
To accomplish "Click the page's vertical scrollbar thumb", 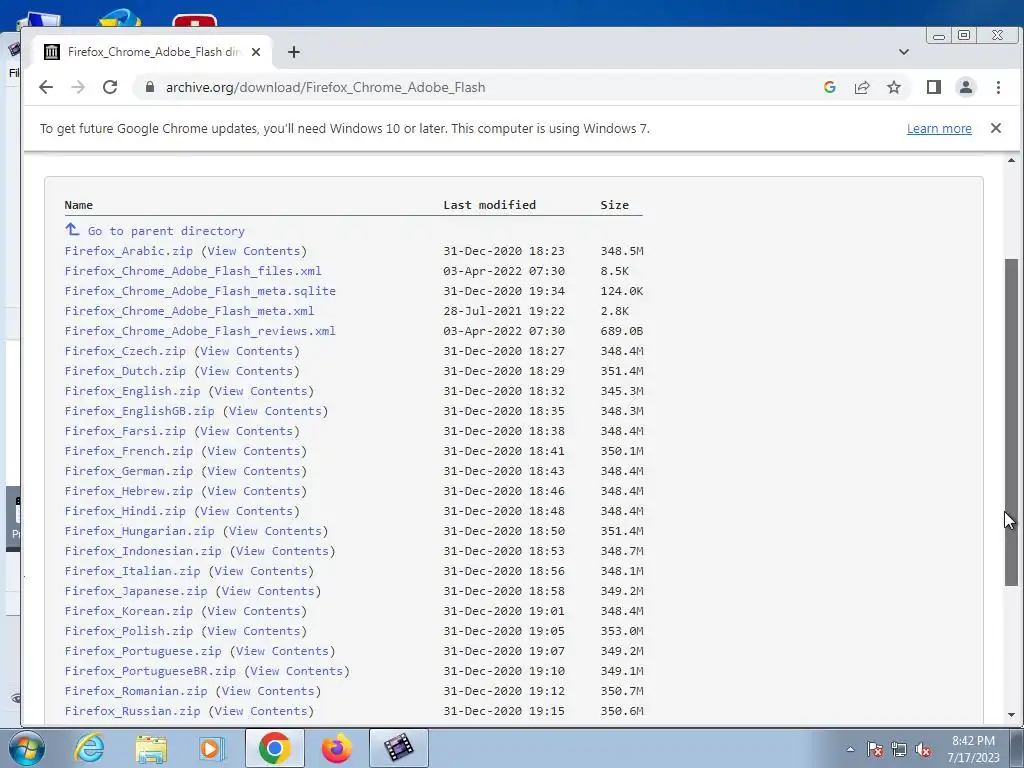I will point(1011,422).
